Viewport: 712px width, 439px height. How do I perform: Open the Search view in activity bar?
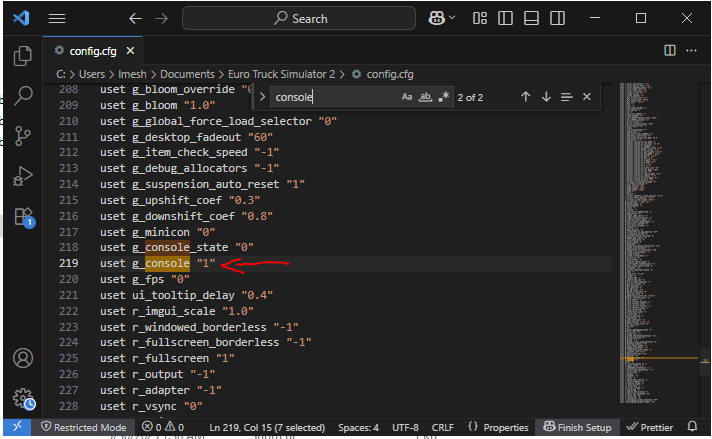pos(23,96)
